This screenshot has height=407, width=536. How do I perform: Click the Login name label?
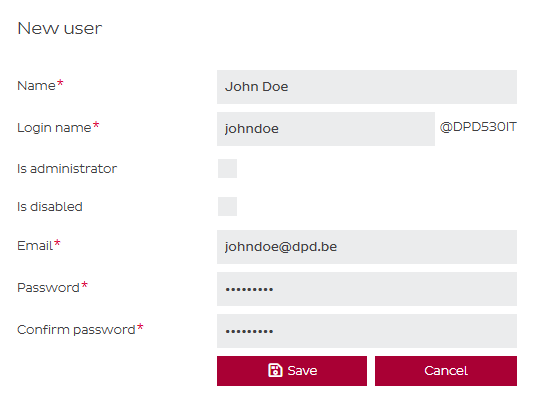54,128
